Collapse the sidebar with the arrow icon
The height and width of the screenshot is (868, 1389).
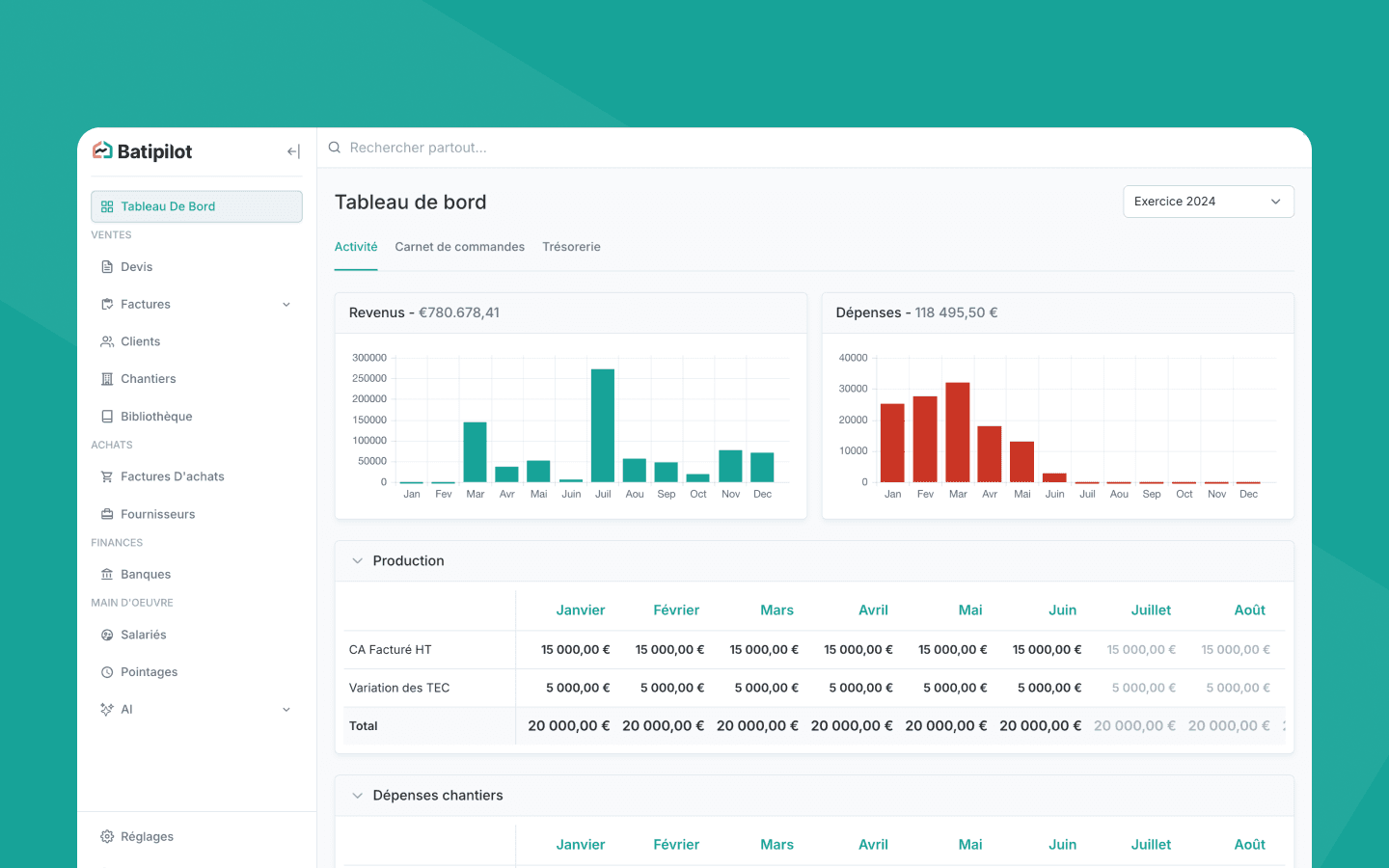[293, 151]
